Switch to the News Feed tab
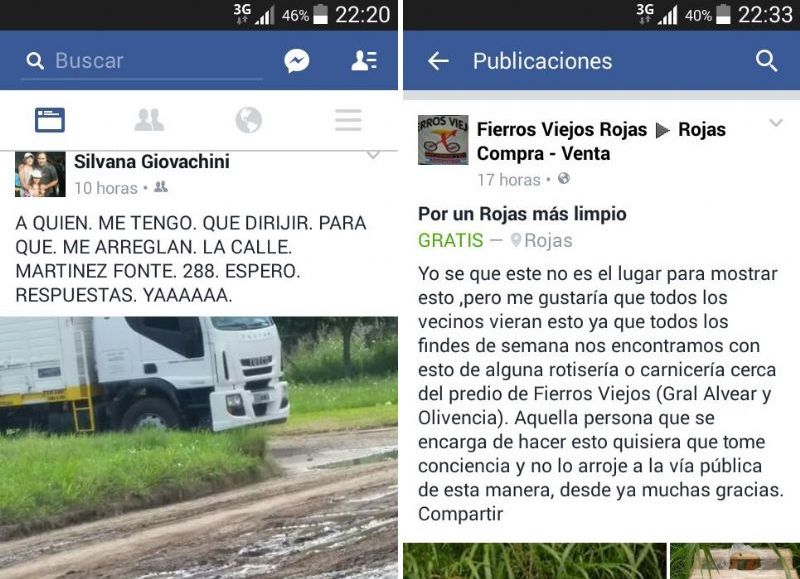Viewport: 800px width, 579px height. tap(49, 120)
